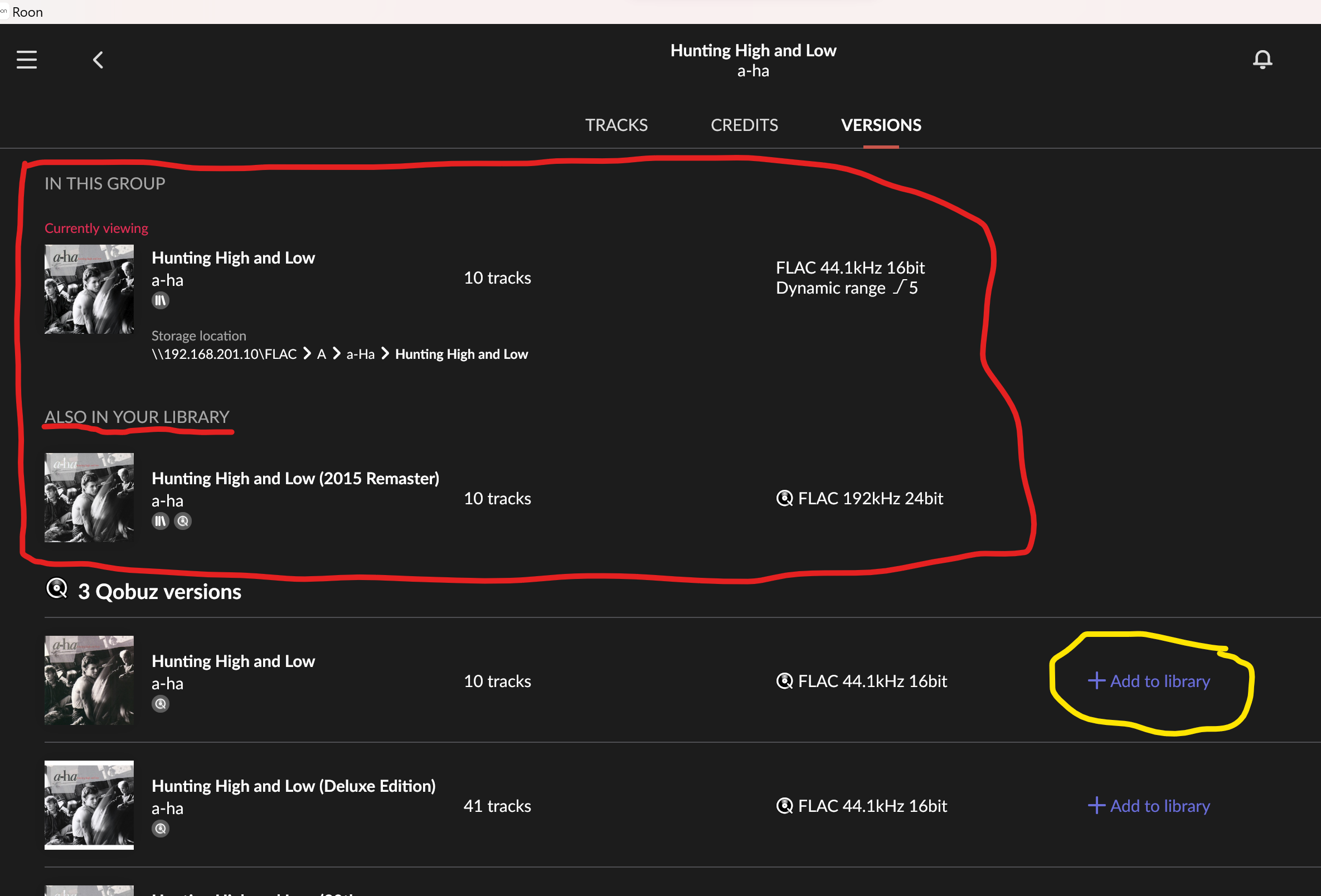Go back with the left arrow

(98, 60)
